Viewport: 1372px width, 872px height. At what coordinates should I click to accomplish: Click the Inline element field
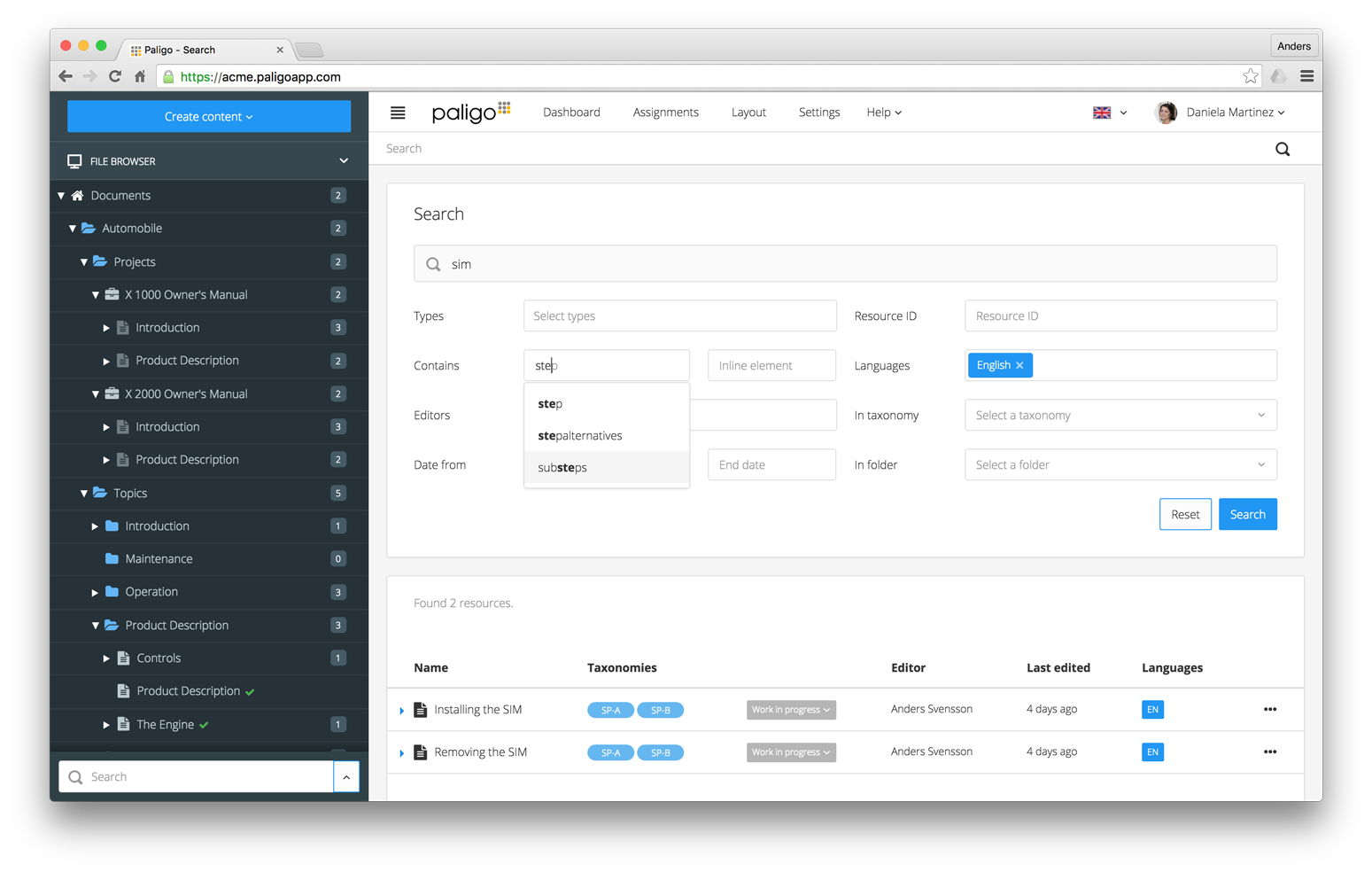(771, 365)
